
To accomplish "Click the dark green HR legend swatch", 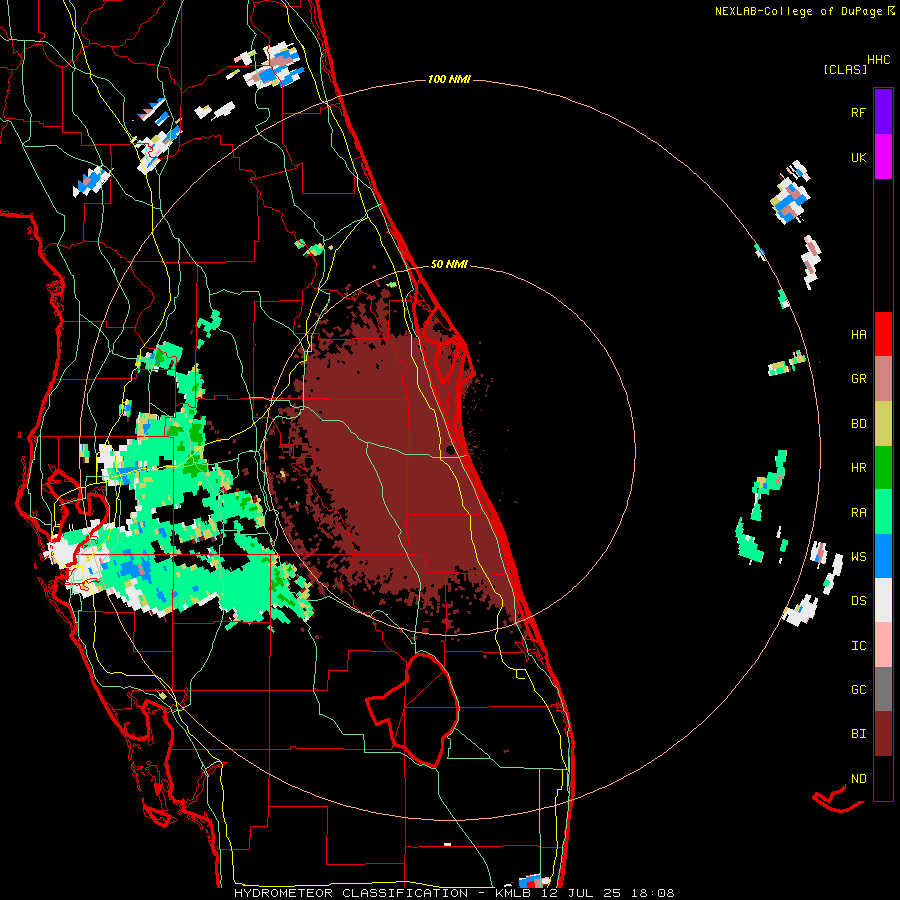I will pyautogui.click(x=883, y=467).
